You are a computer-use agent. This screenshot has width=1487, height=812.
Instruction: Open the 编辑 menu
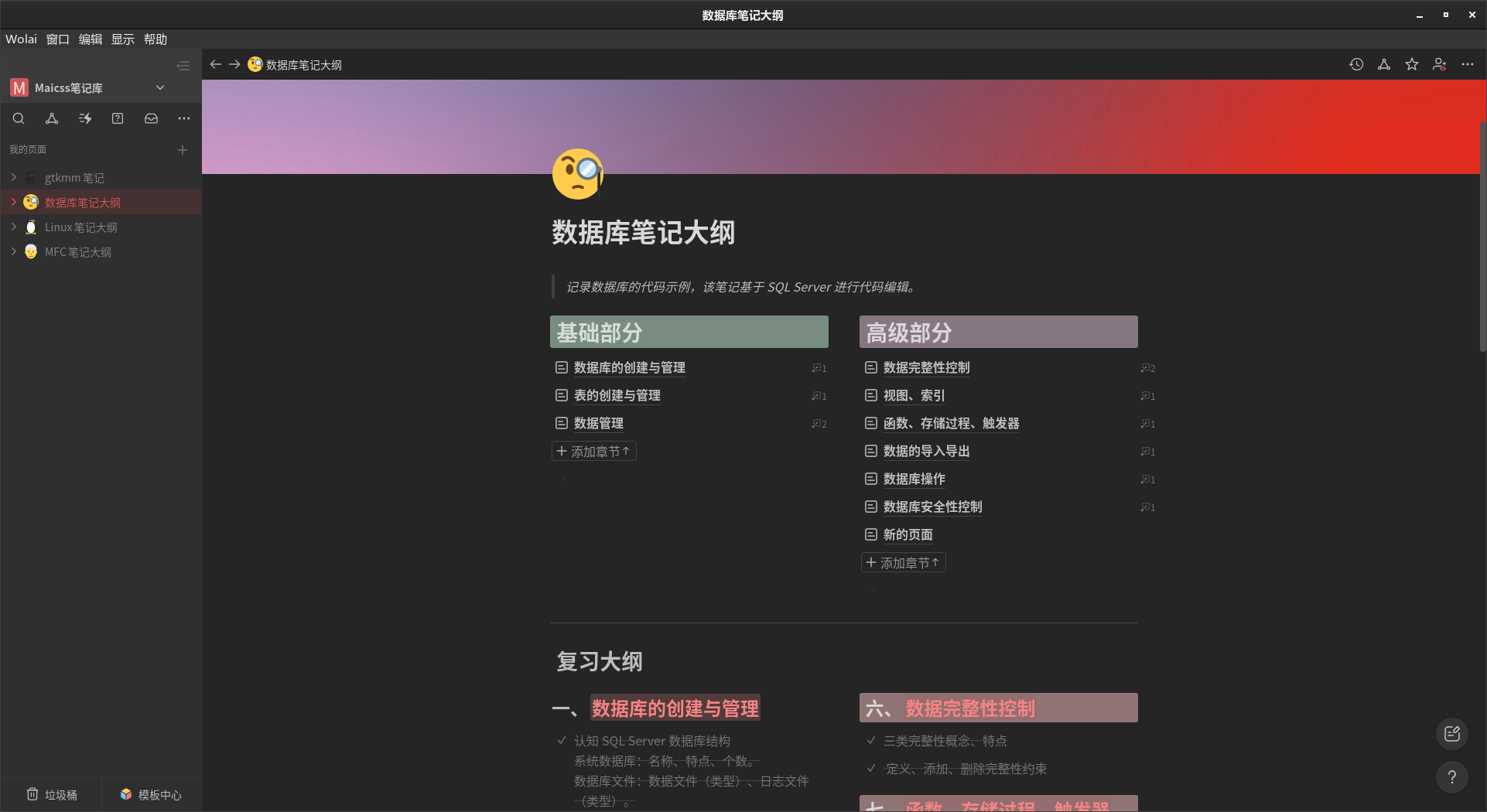[x=91, y=39]
